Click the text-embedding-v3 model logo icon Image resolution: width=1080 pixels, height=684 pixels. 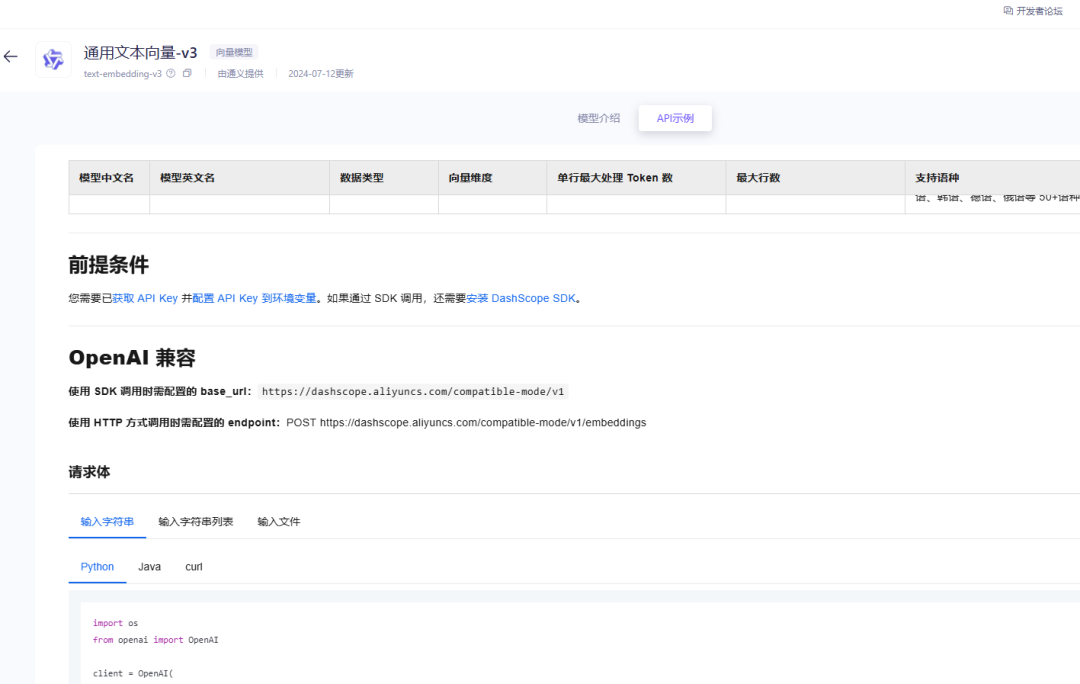click(x=53, y=59)
